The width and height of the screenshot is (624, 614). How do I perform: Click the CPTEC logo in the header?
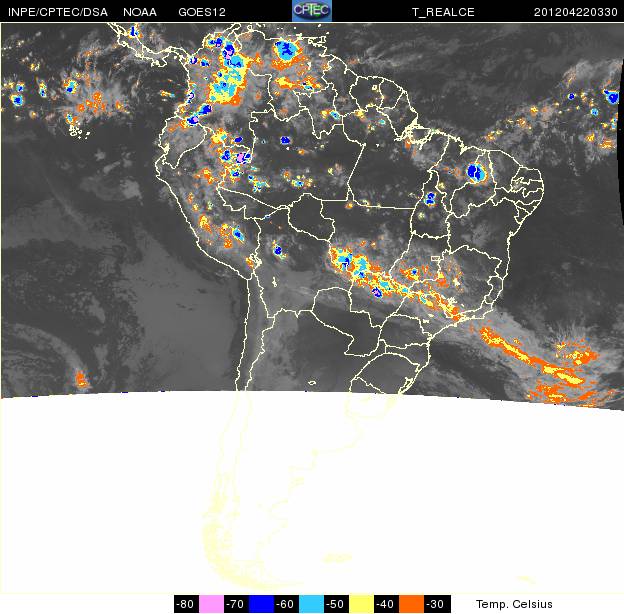[x=312, y=11]
